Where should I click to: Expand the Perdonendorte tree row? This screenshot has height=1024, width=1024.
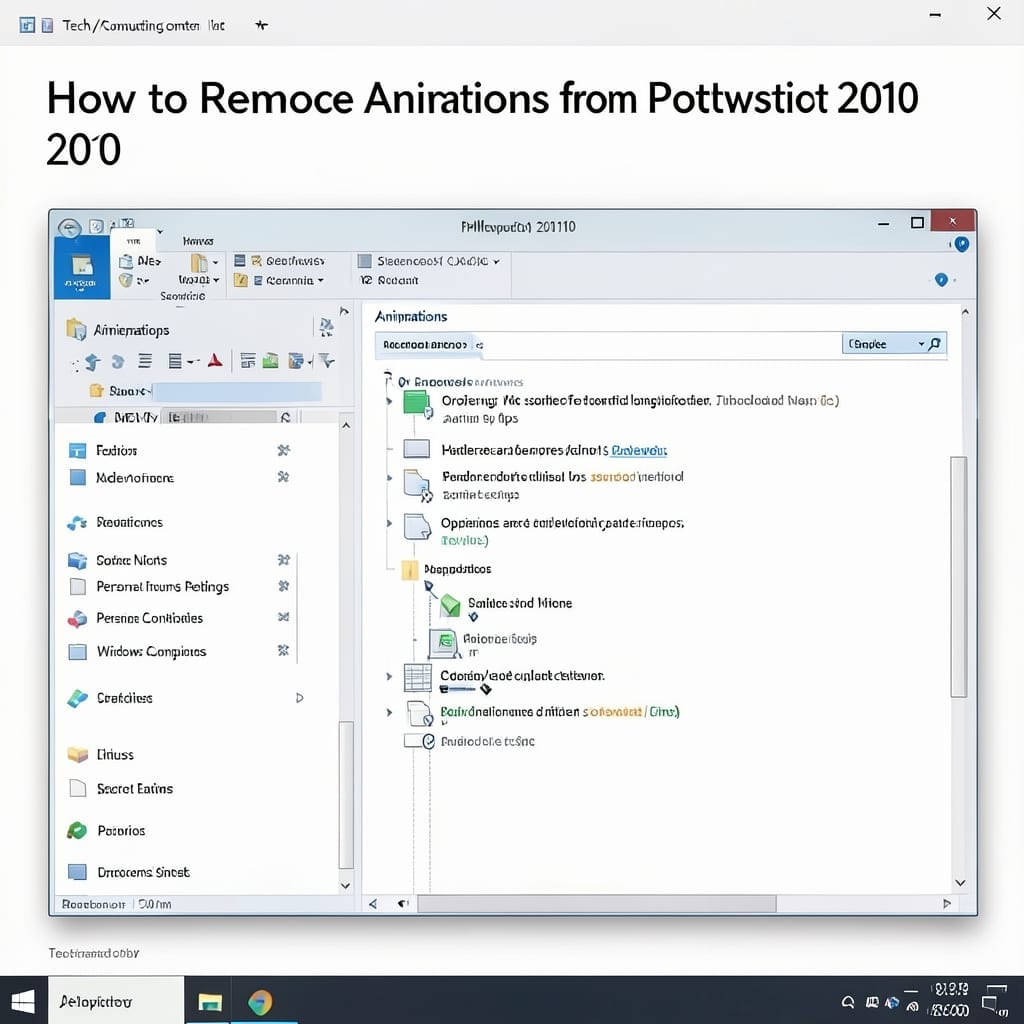point(389,477)
